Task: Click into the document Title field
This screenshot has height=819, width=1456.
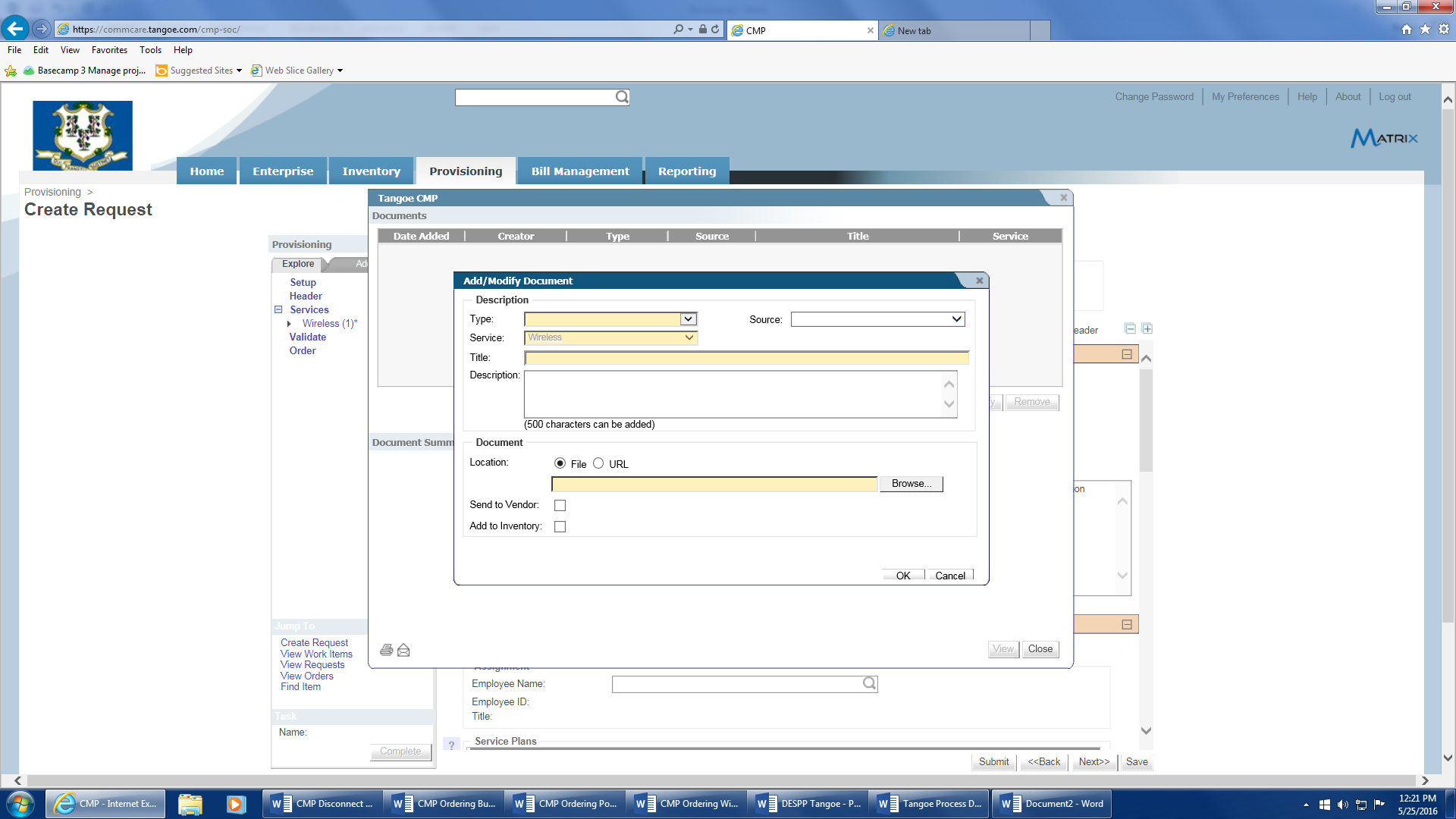Action: coord(746,358)
